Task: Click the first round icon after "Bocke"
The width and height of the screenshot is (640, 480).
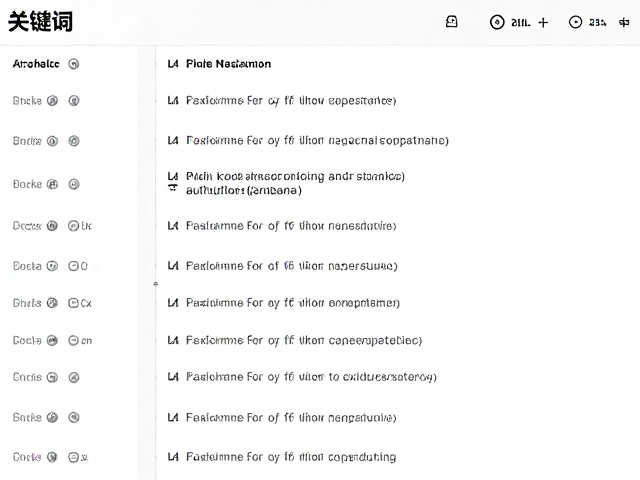Action: click(52, 184)
